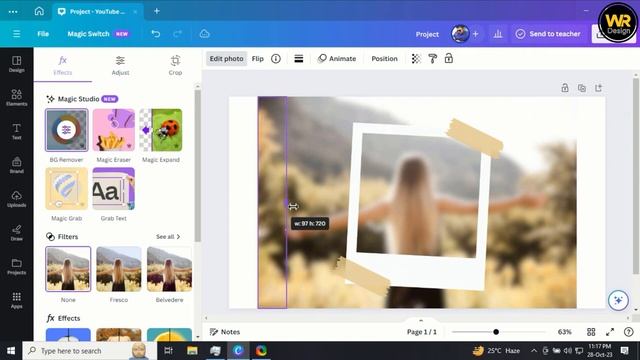Click the Redo arrow

click(177, 34)
